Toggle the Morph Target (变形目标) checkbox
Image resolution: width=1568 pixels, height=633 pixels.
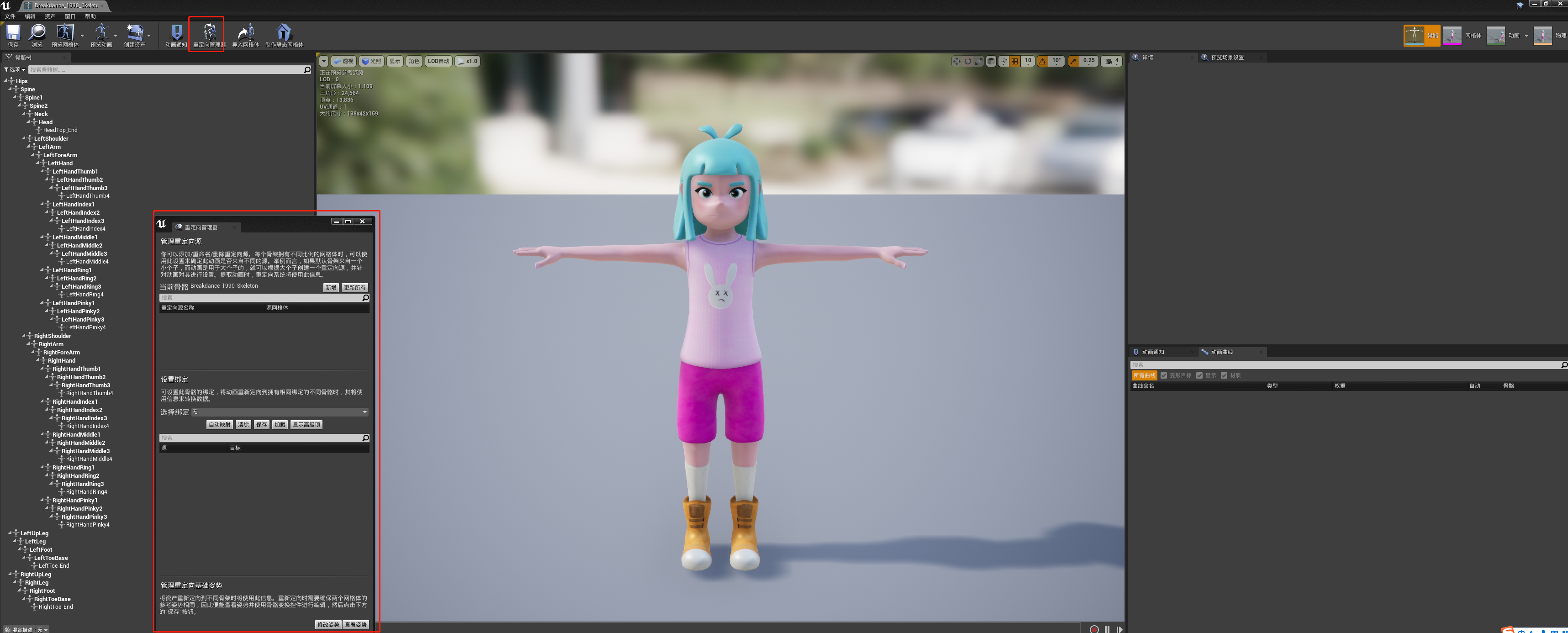click(1164, 375)
